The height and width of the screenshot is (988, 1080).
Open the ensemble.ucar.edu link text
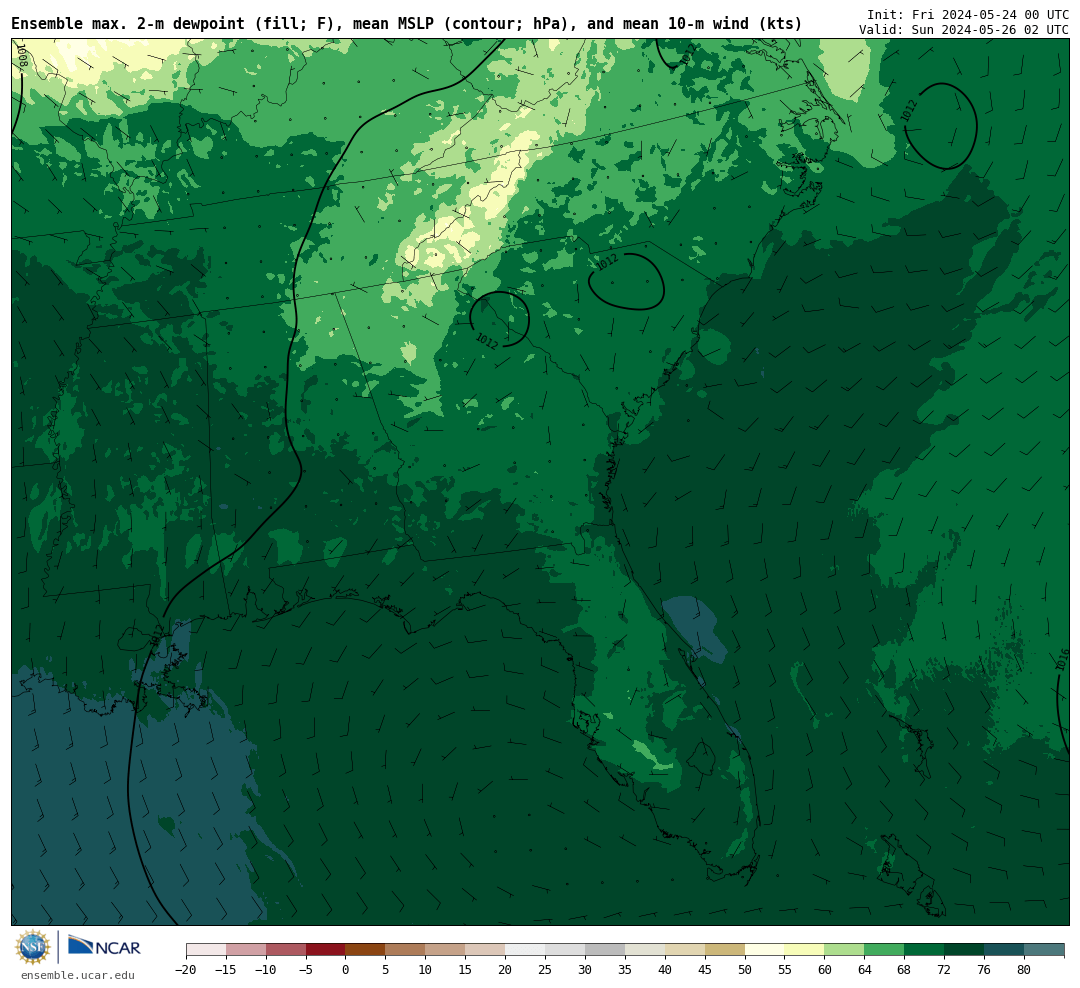tap(78, 975)
